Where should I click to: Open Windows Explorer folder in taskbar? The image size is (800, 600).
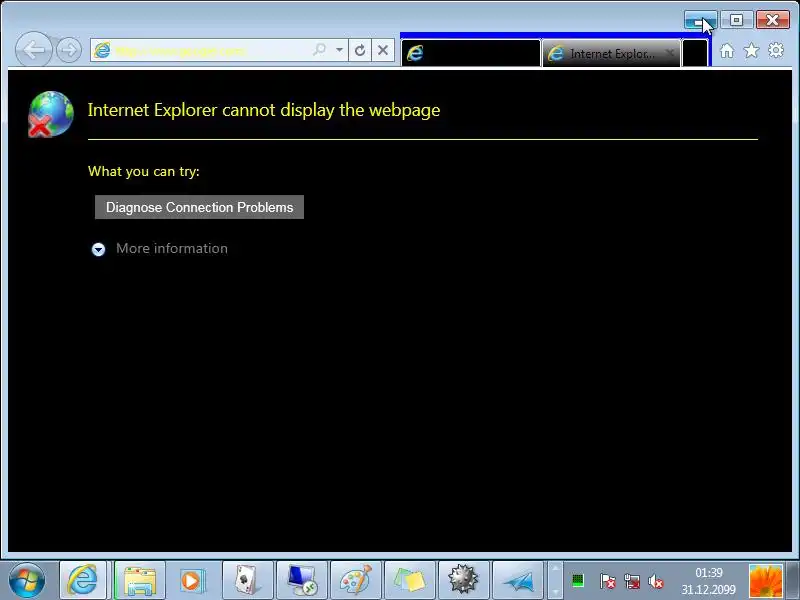pyautogui.click(x=140, y=580)
